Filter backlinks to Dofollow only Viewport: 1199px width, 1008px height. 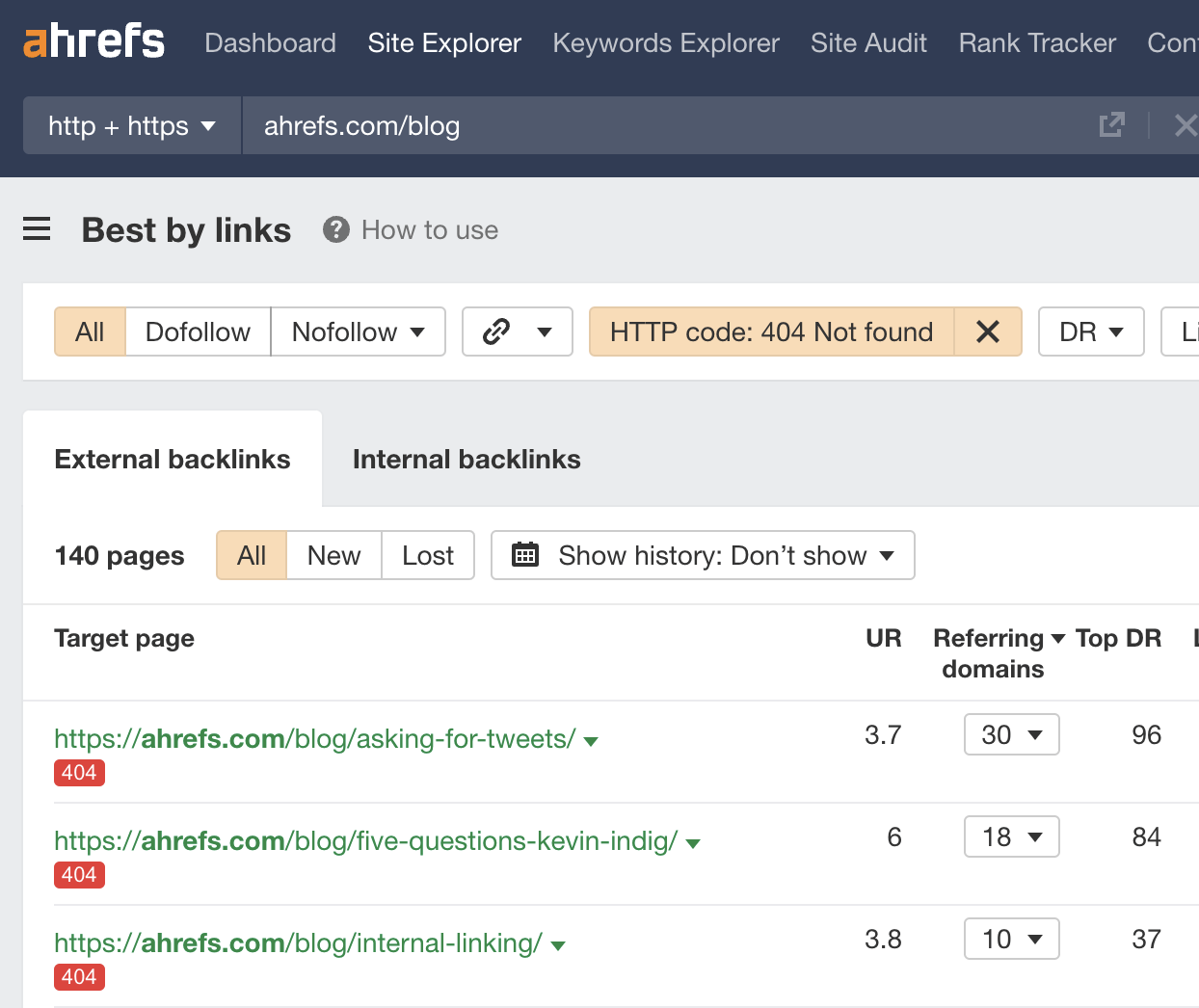point(198,332)
